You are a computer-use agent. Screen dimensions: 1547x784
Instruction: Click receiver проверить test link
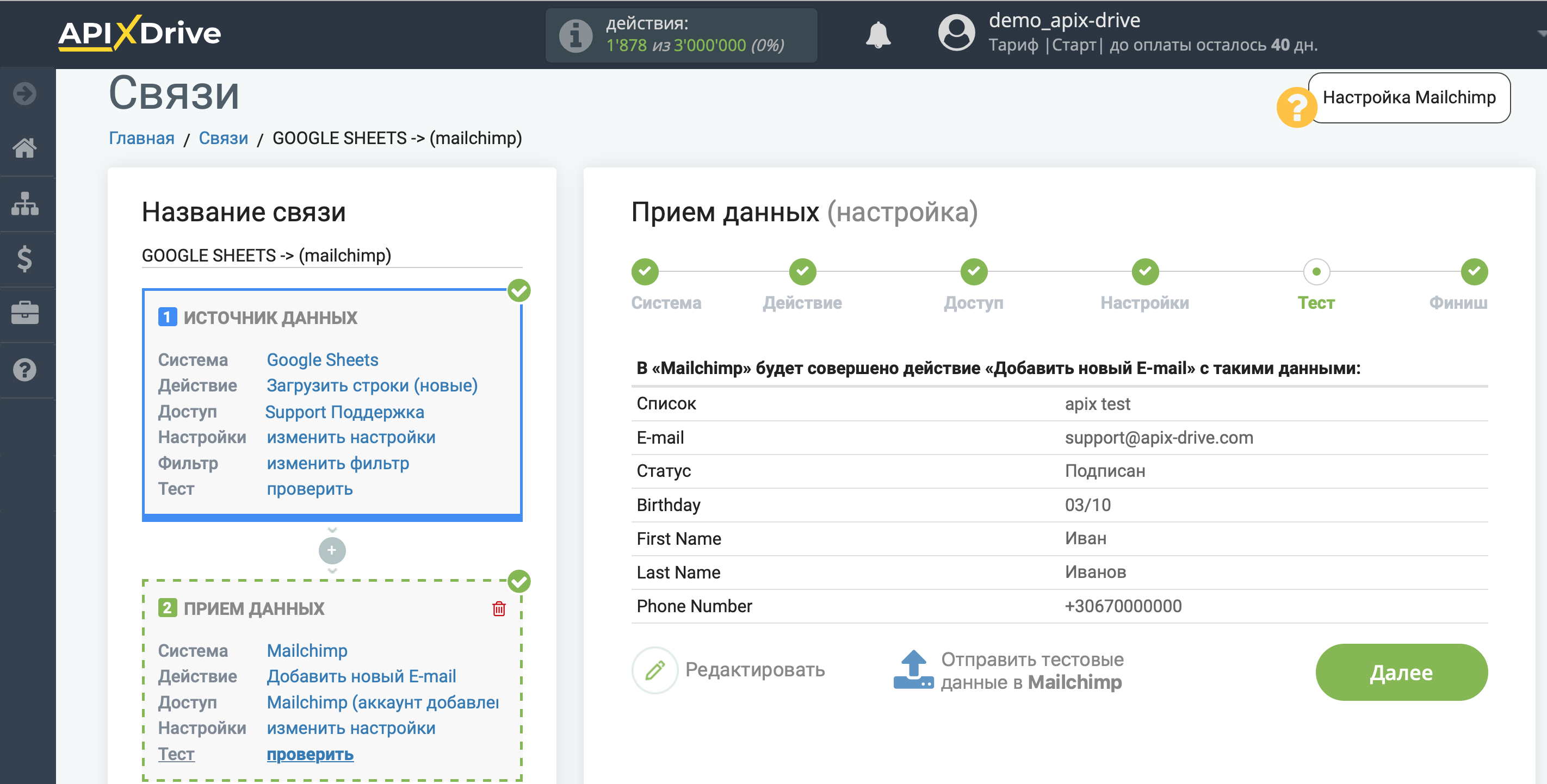[x=310, y=755]
